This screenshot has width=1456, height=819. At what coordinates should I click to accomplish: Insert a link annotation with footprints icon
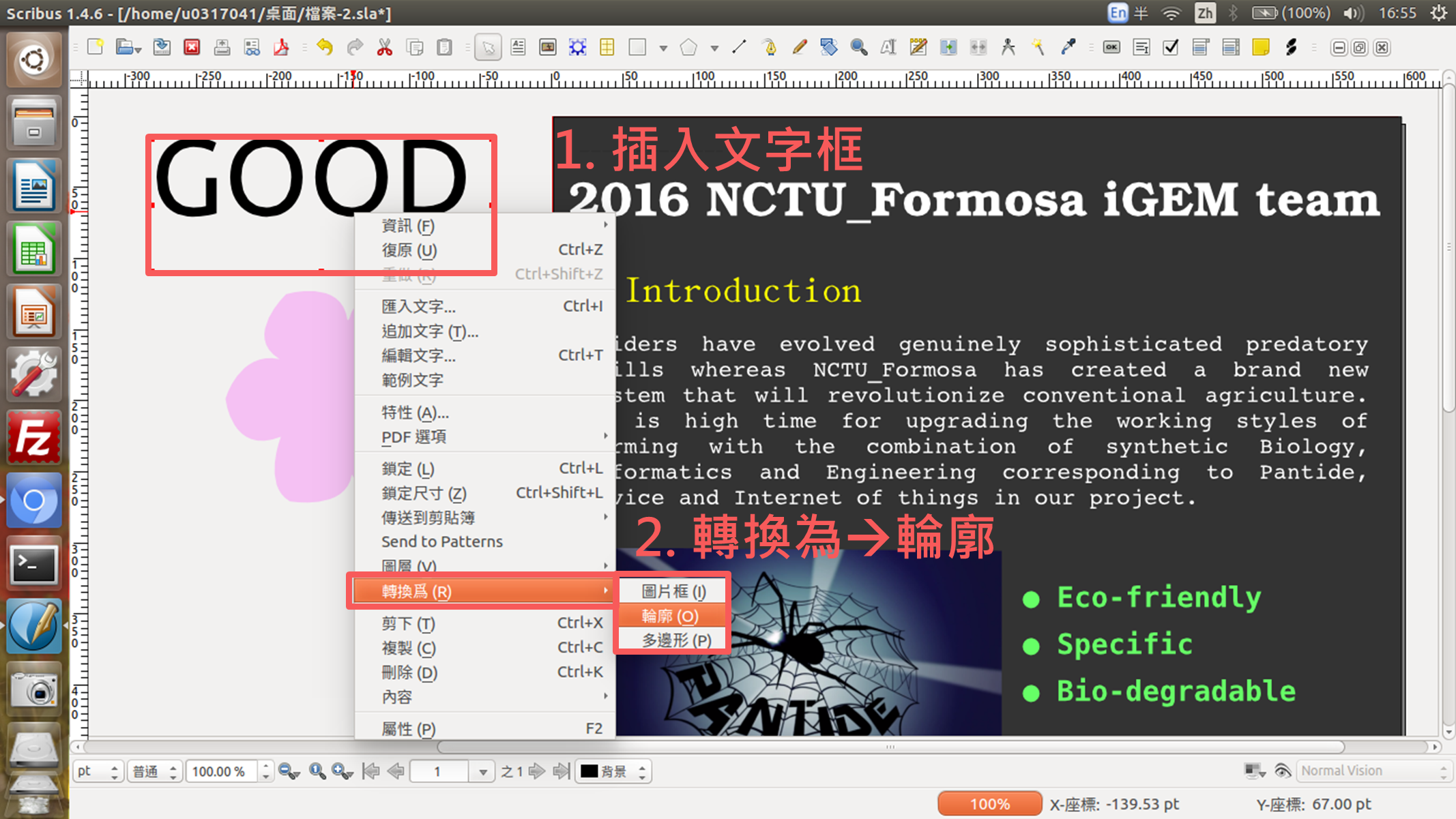tap(1290, 47)
